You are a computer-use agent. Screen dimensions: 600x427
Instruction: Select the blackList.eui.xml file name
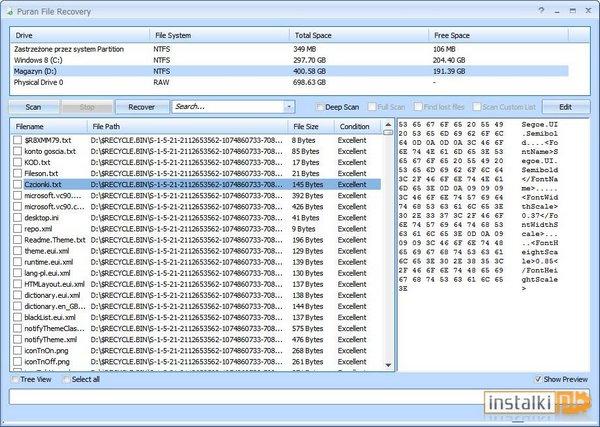pos(50,318)
